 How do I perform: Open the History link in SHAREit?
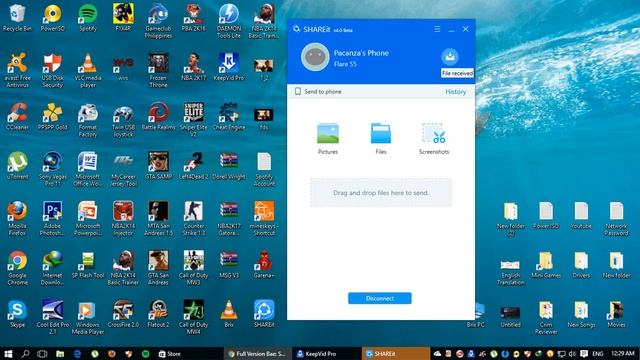click(x=456, y=92)
